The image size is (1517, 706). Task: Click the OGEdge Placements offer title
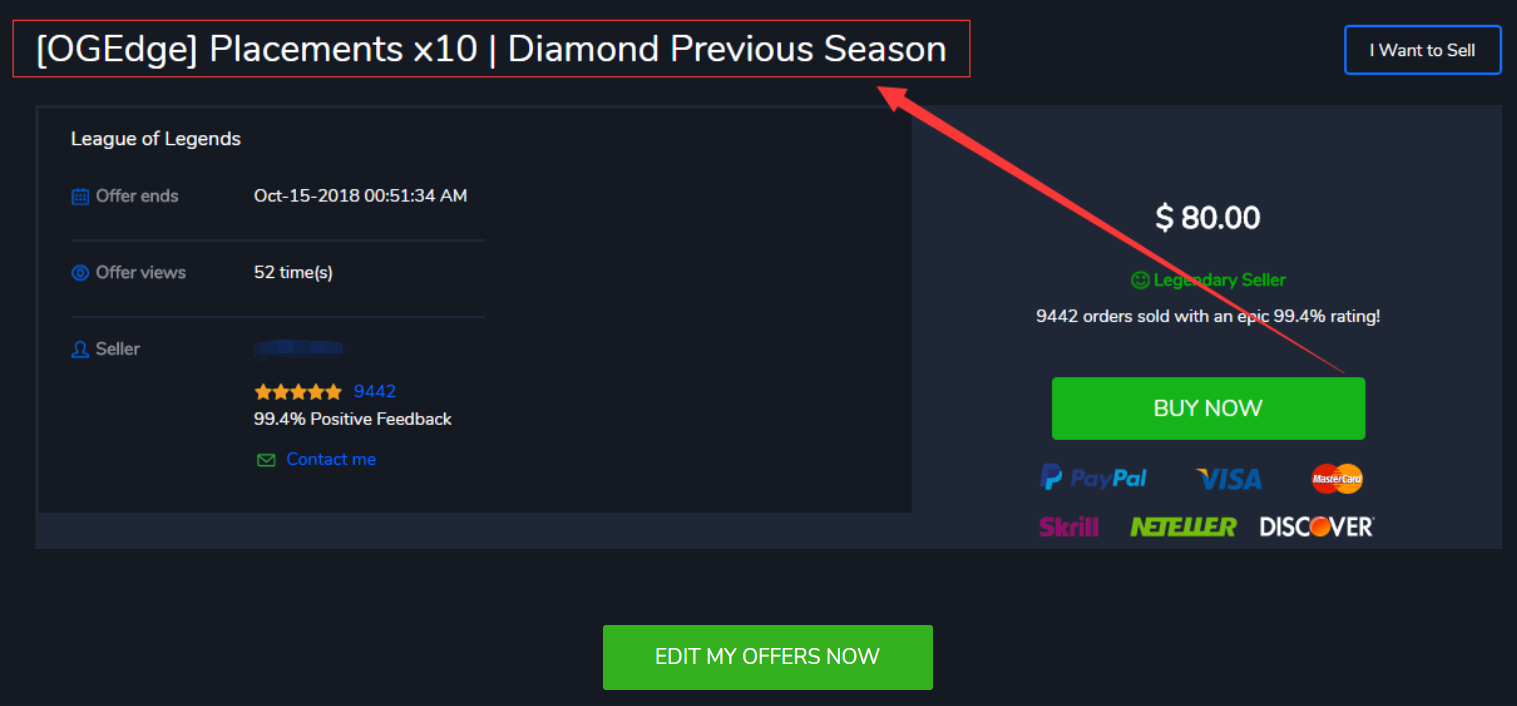point(491,49)
